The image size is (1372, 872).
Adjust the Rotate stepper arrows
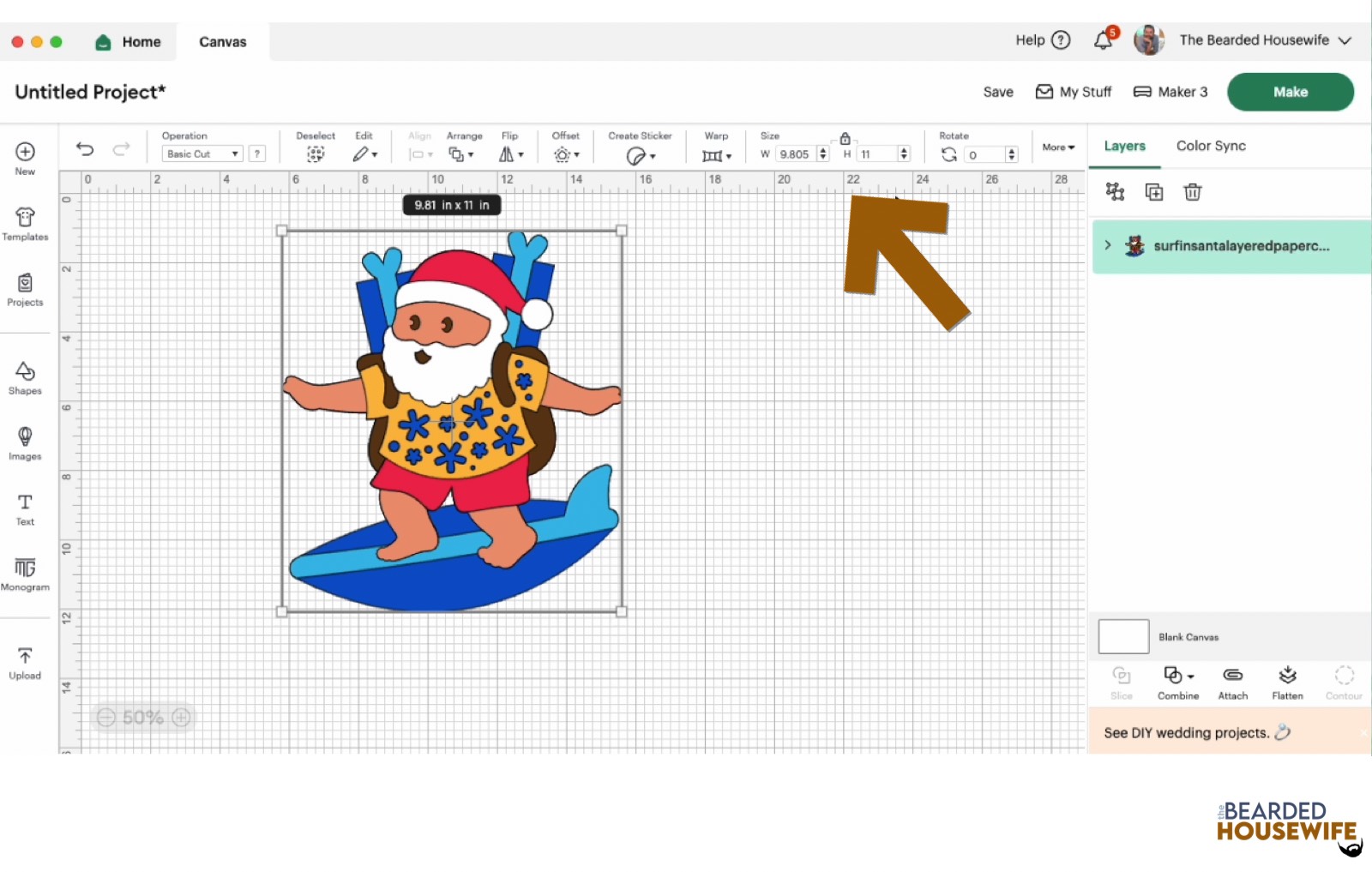pos(1012,155)
